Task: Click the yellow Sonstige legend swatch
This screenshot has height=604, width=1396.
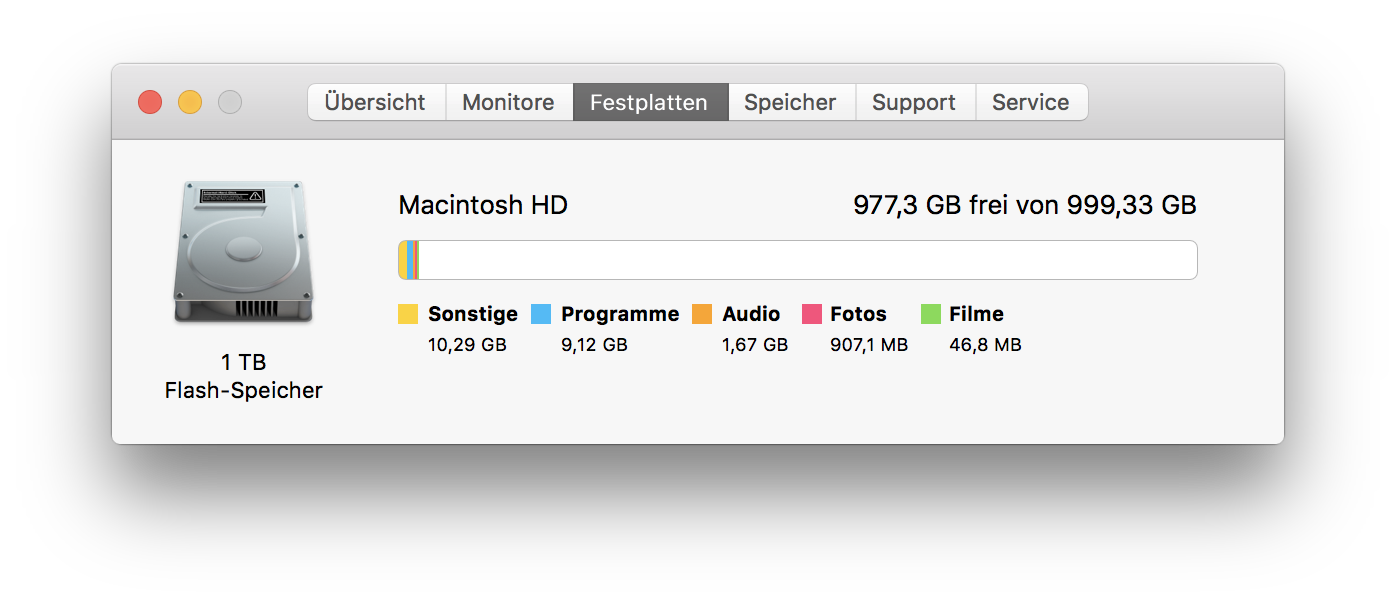Action: click(408, 314)
